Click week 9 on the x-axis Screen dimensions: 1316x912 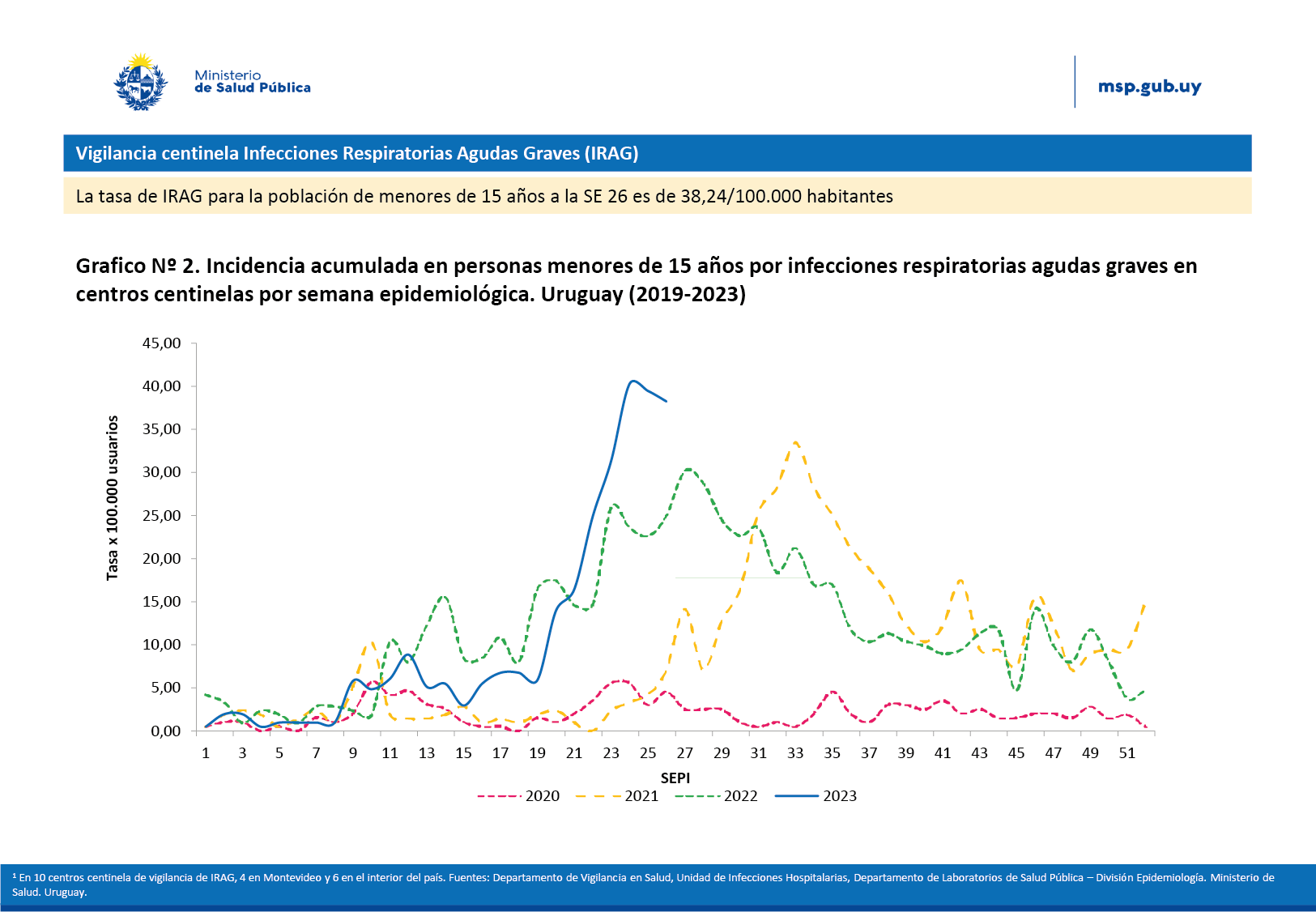click(353, 752)
